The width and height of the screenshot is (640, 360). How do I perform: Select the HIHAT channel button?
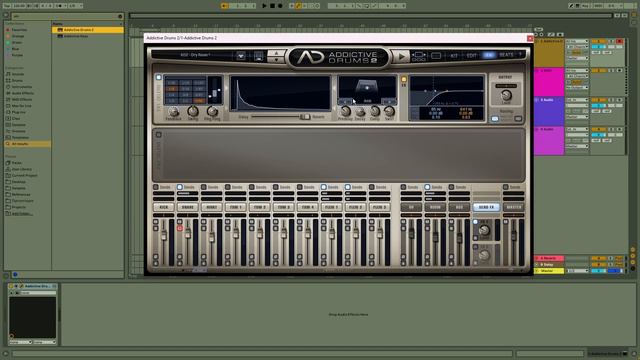click(x=212, y=207)
